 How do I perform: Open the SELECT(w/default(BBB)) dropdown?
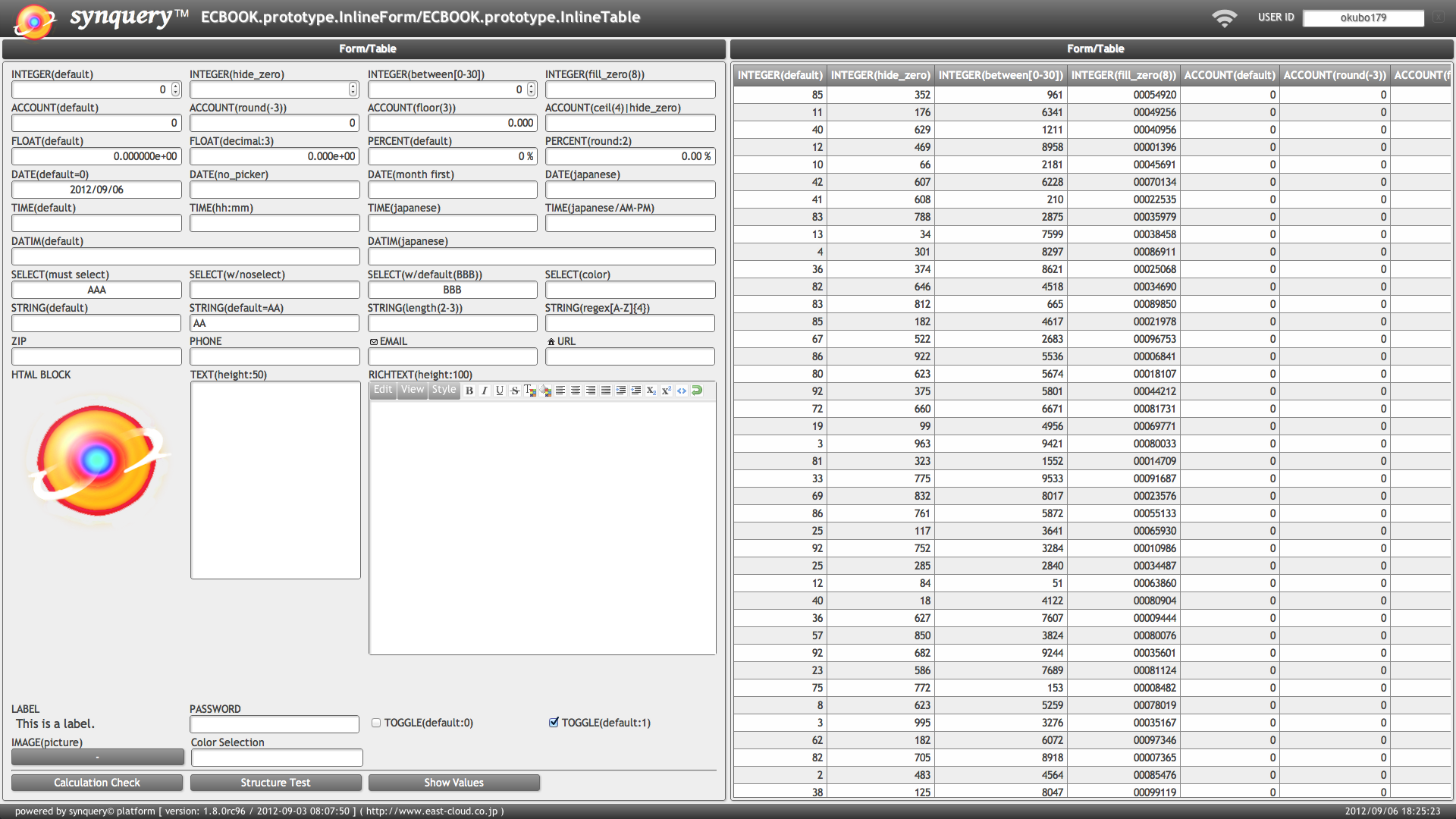[453, 290]
